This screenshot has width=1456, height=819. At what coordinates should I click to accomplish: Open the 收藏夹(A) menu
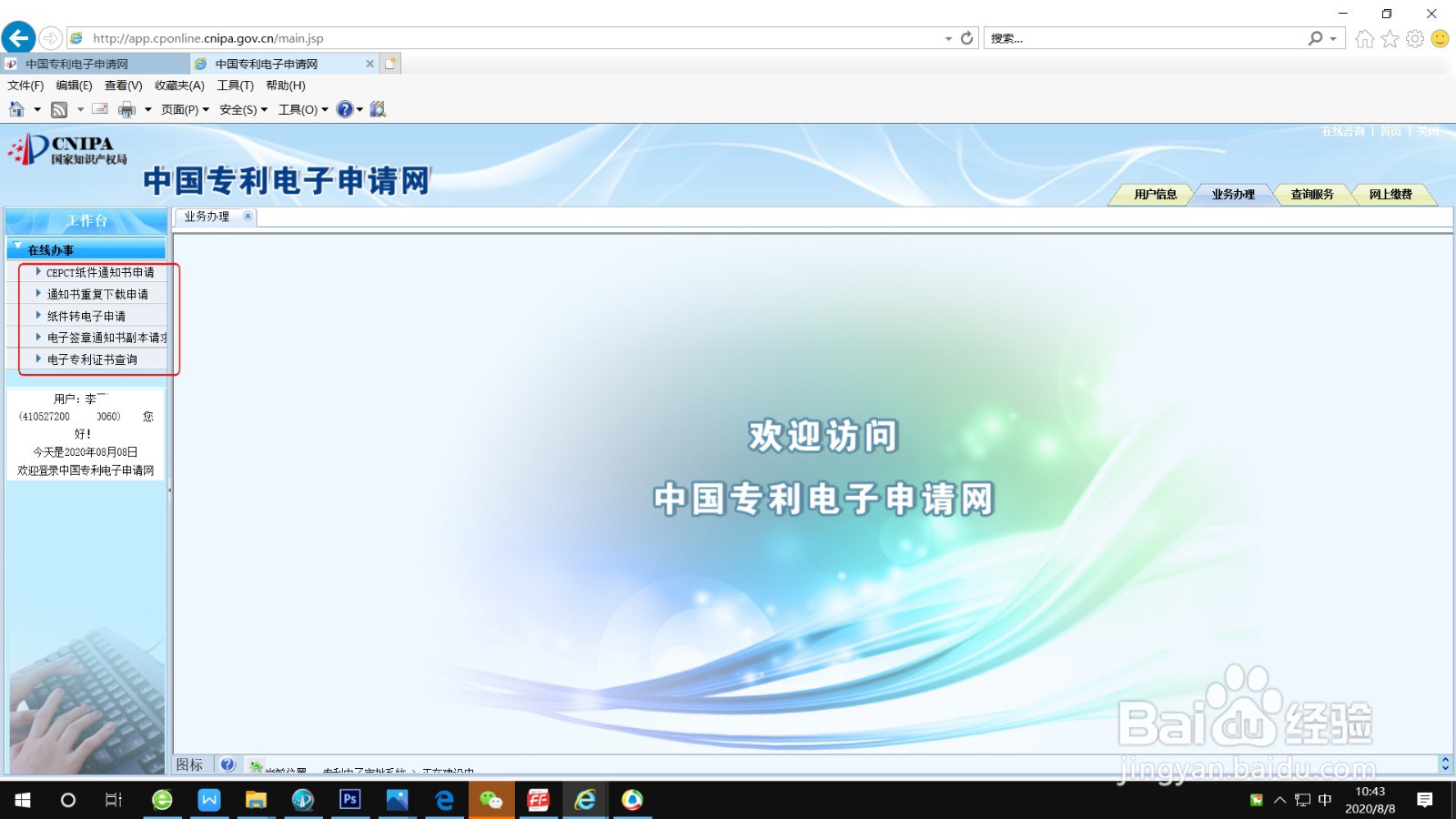(179, 86)
